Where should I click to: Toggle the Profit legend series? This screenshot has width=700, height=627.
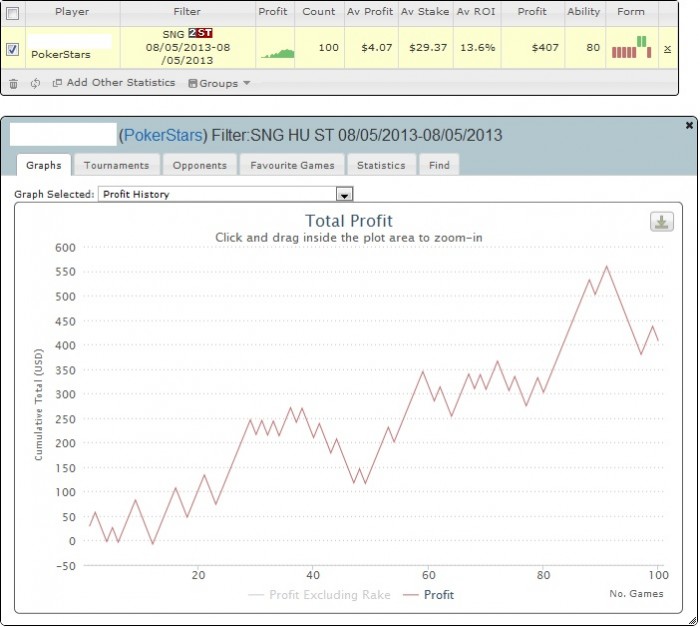point(429,595)
